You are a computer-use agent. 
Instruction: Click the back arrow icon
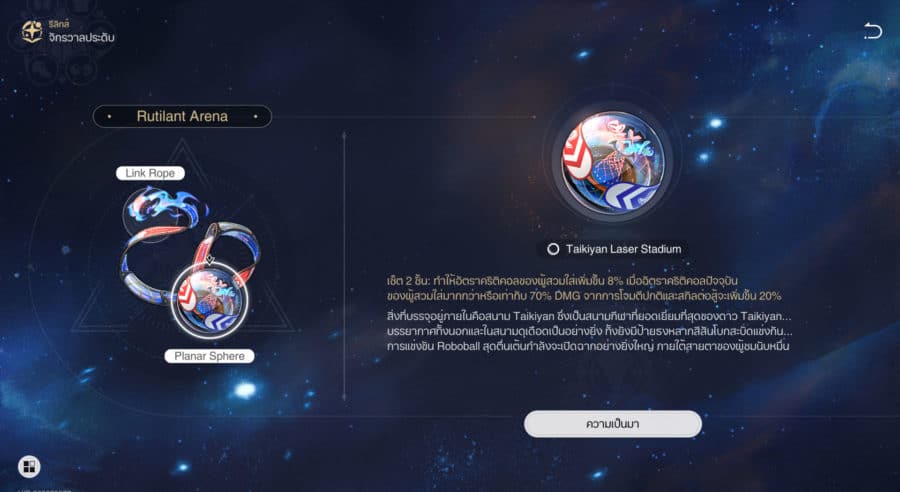point(872,30)
